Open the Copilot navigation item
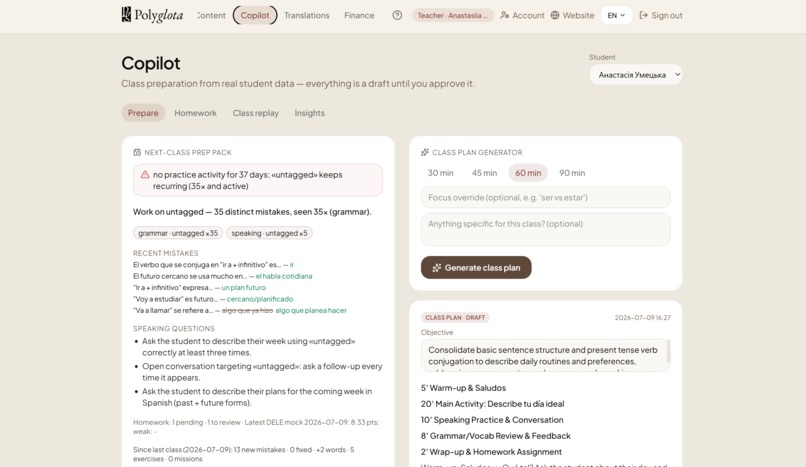 (x=255, y=15)
